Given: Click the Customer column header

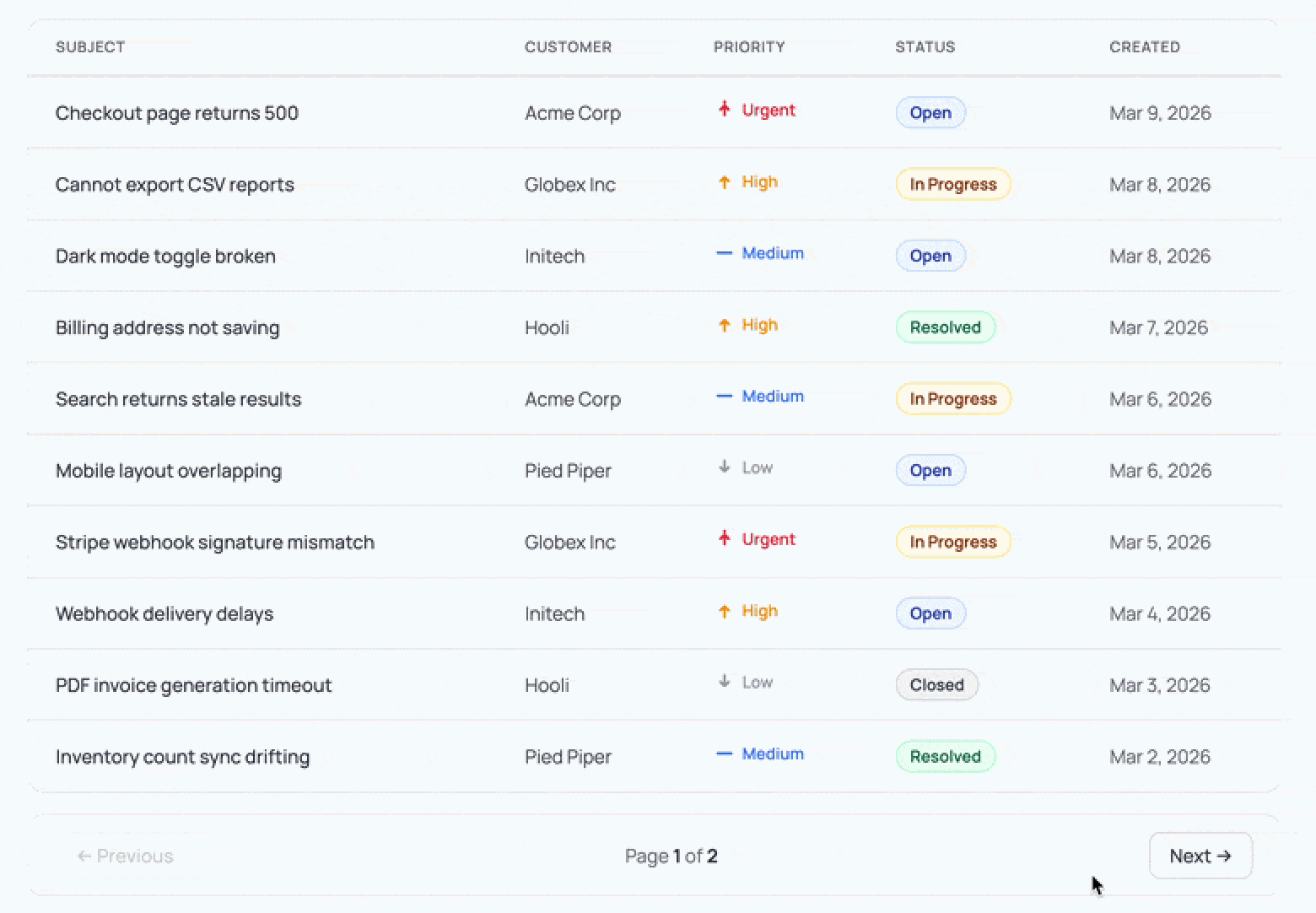Looking at the screenshot, I should (x=569, y=47).
